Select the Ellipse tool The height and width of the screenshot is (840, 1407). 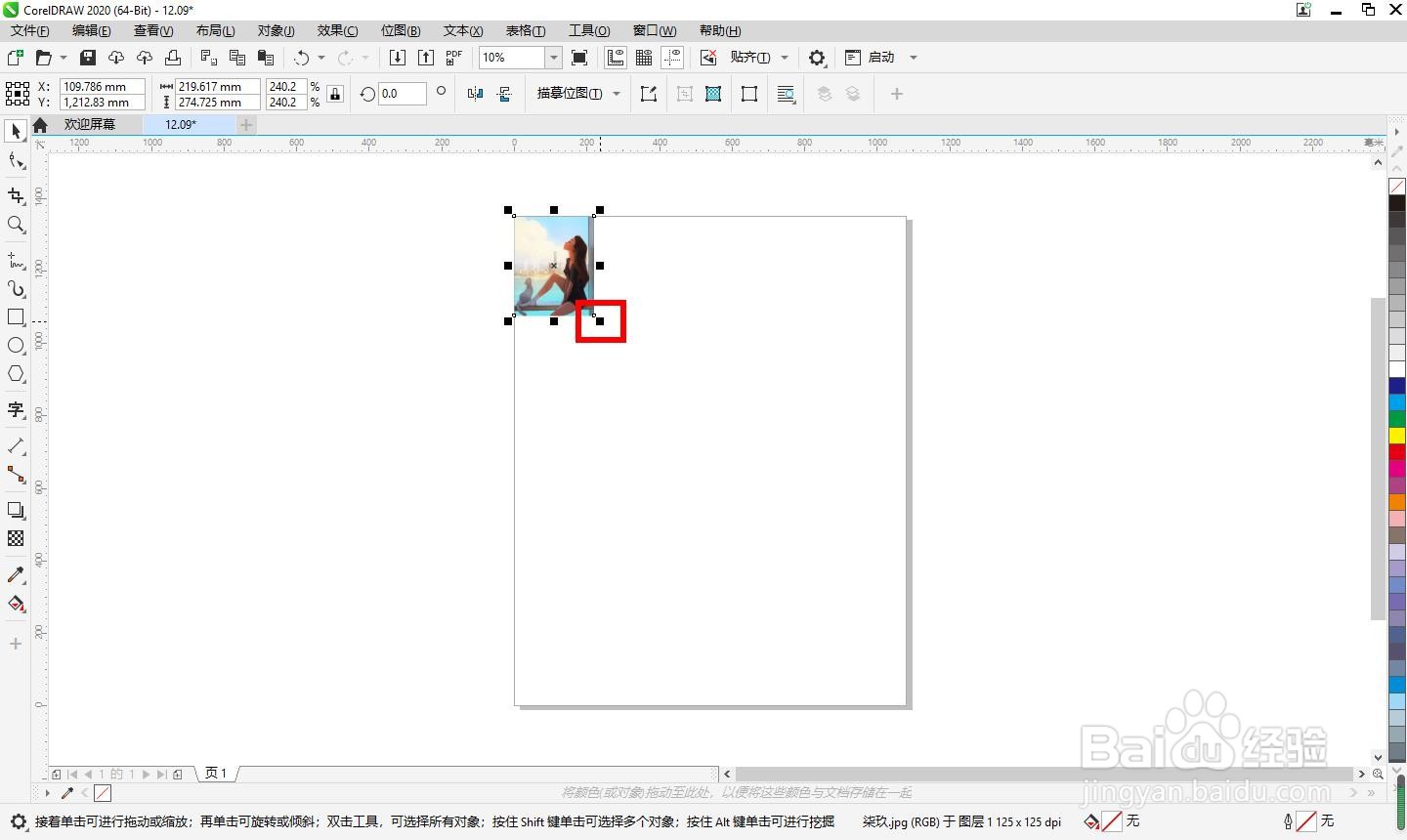(16, 346)
